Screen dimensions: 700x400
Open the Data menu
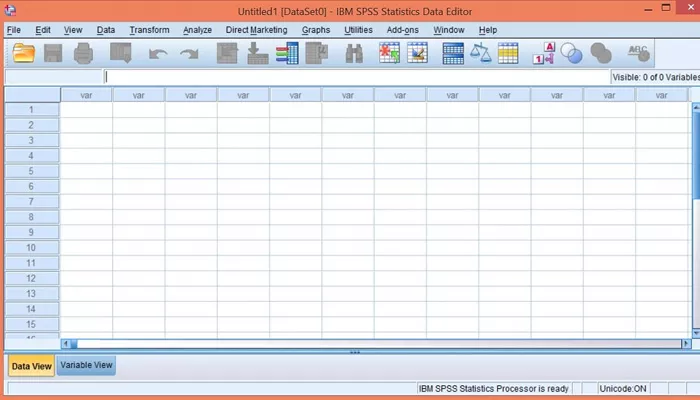click(106, 30)
